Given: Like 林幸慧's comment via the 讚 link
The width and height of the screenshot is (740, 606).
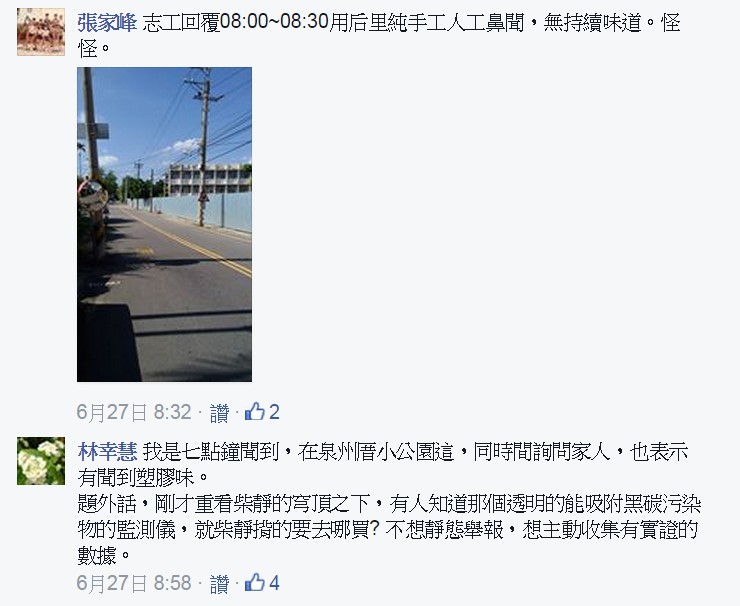Looking at the screenshot, I should 219,584.
